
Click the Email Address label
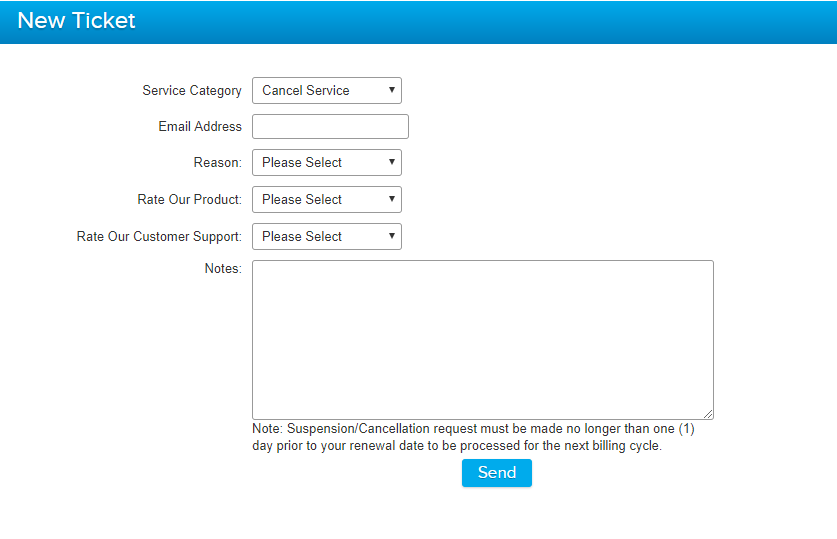(x=200, y=127)
